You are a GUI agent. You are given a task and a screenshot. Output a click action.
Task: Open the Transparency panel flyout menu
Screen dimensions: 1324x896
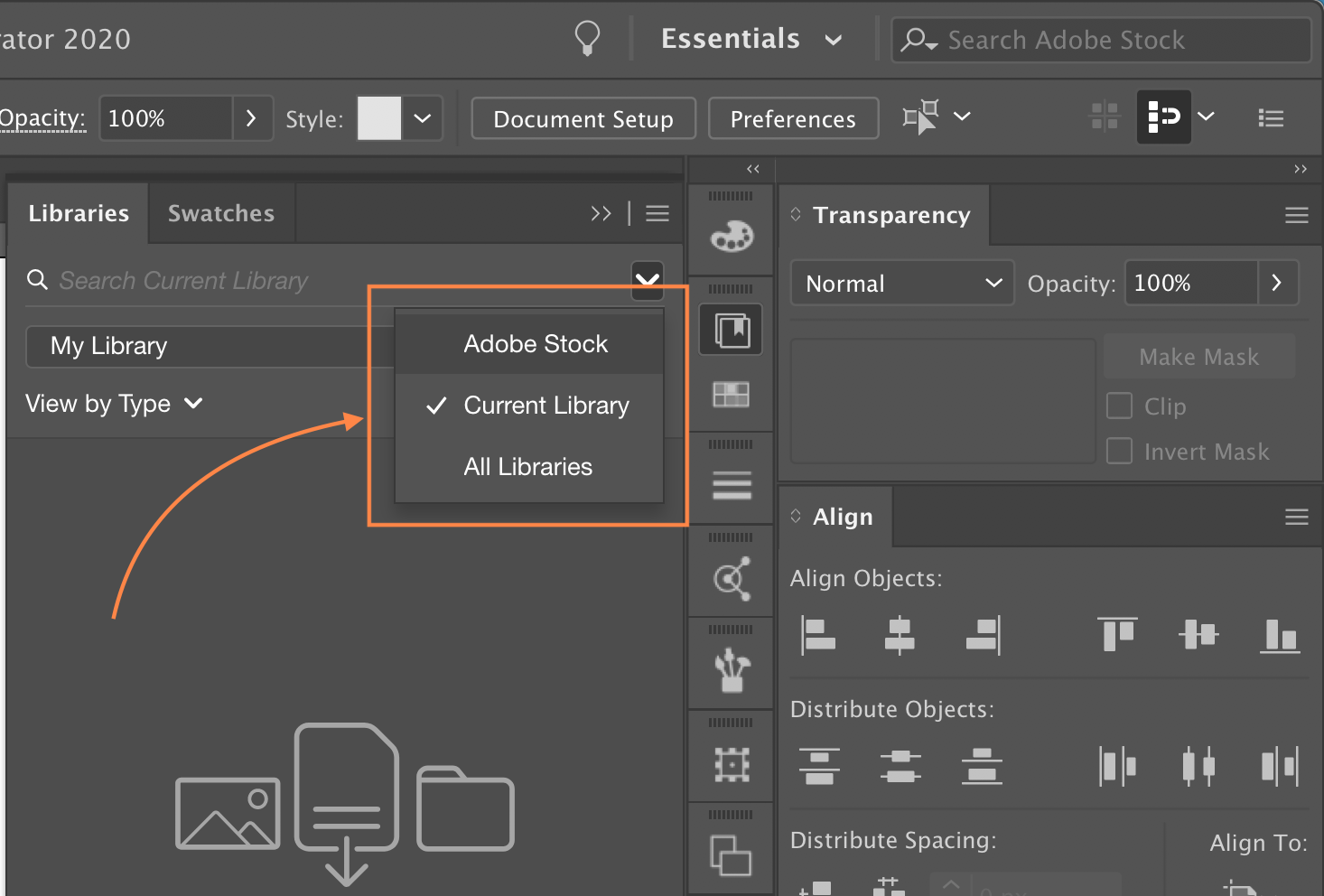[x=1297, y=215]
